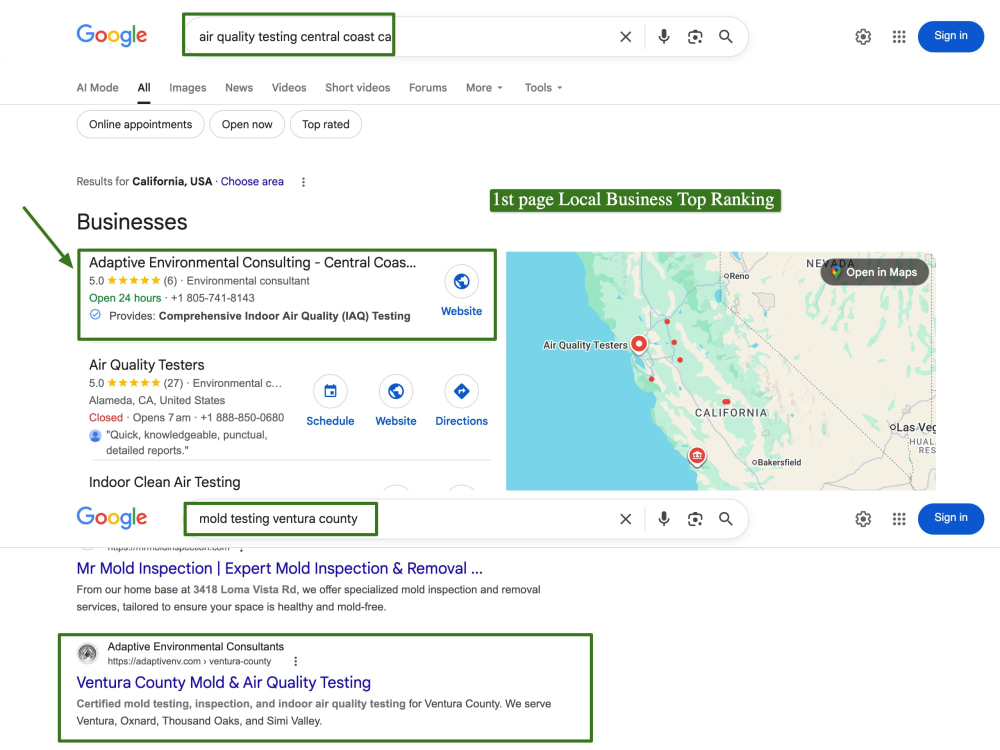Apply the Top rated filter chip
This screenshot has height=750, width=1000.
(326, 124)
